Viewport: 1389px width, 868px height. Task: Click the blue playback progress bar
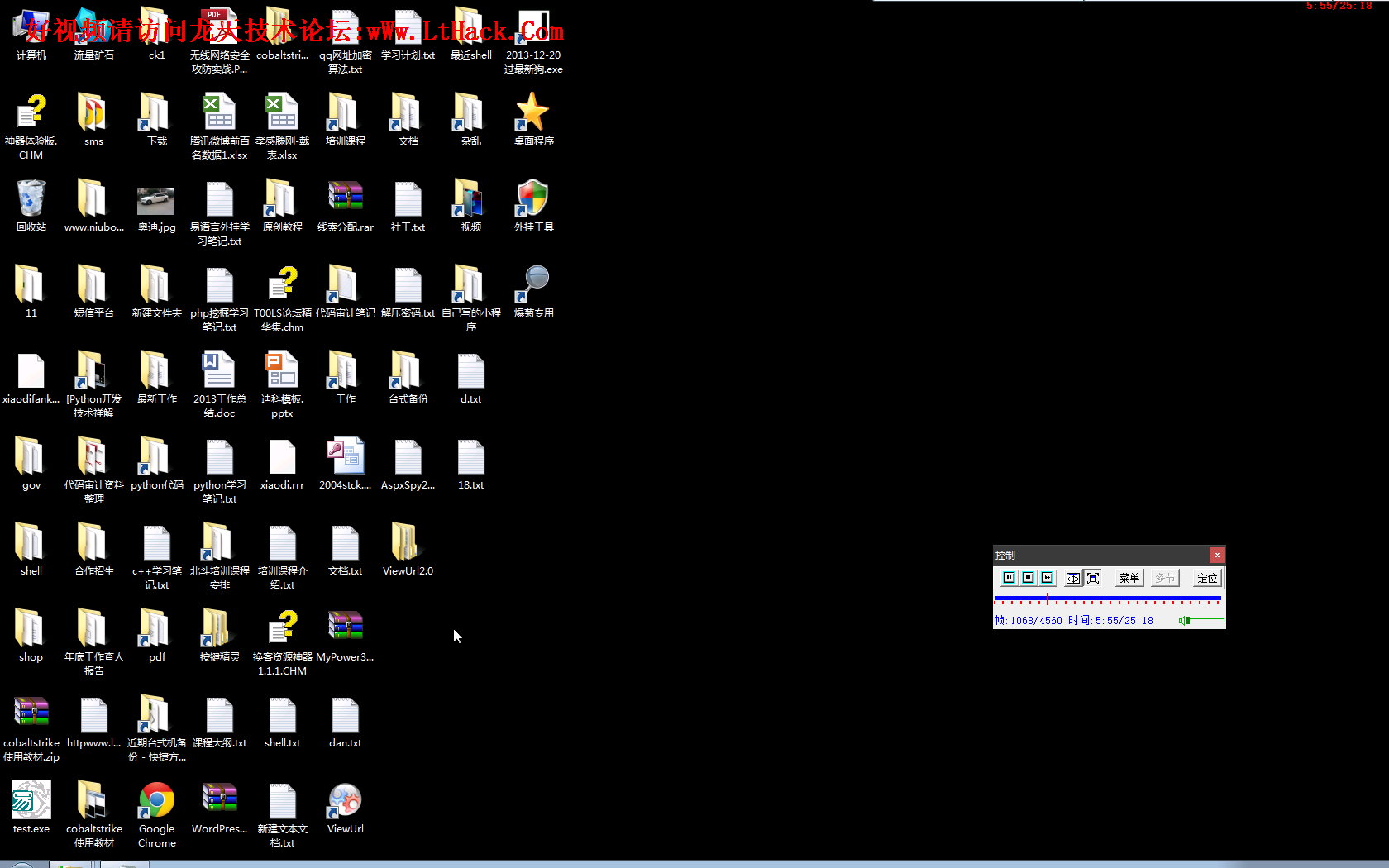1108,598
